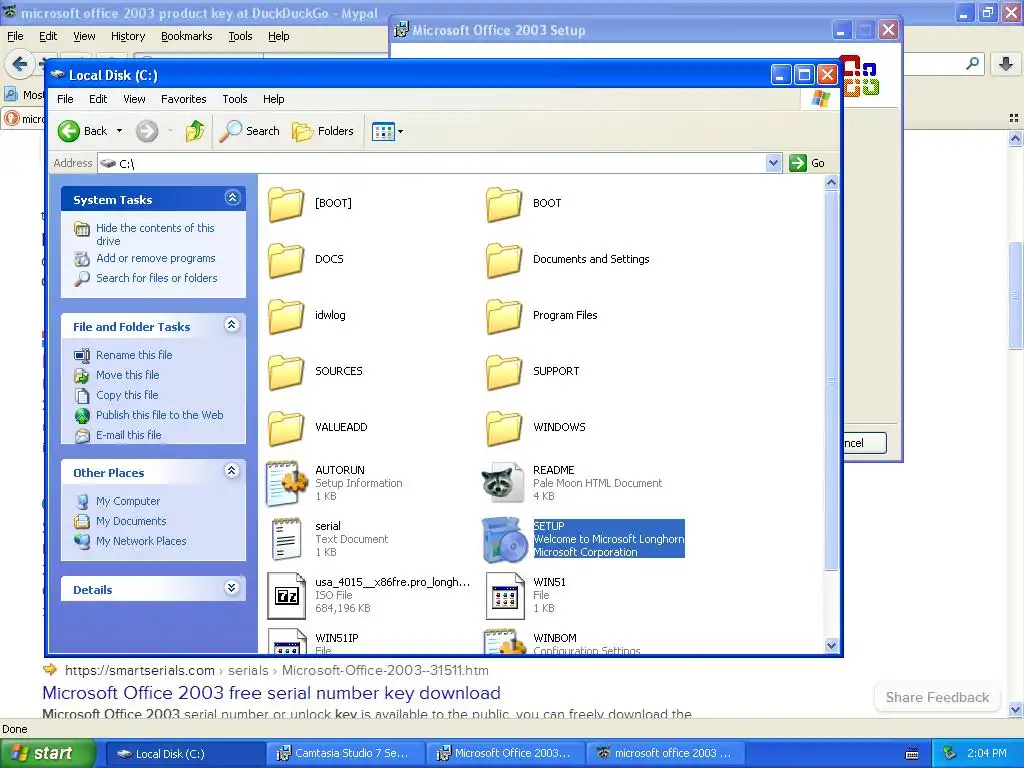Click Copy this file task

click(127, 395)
